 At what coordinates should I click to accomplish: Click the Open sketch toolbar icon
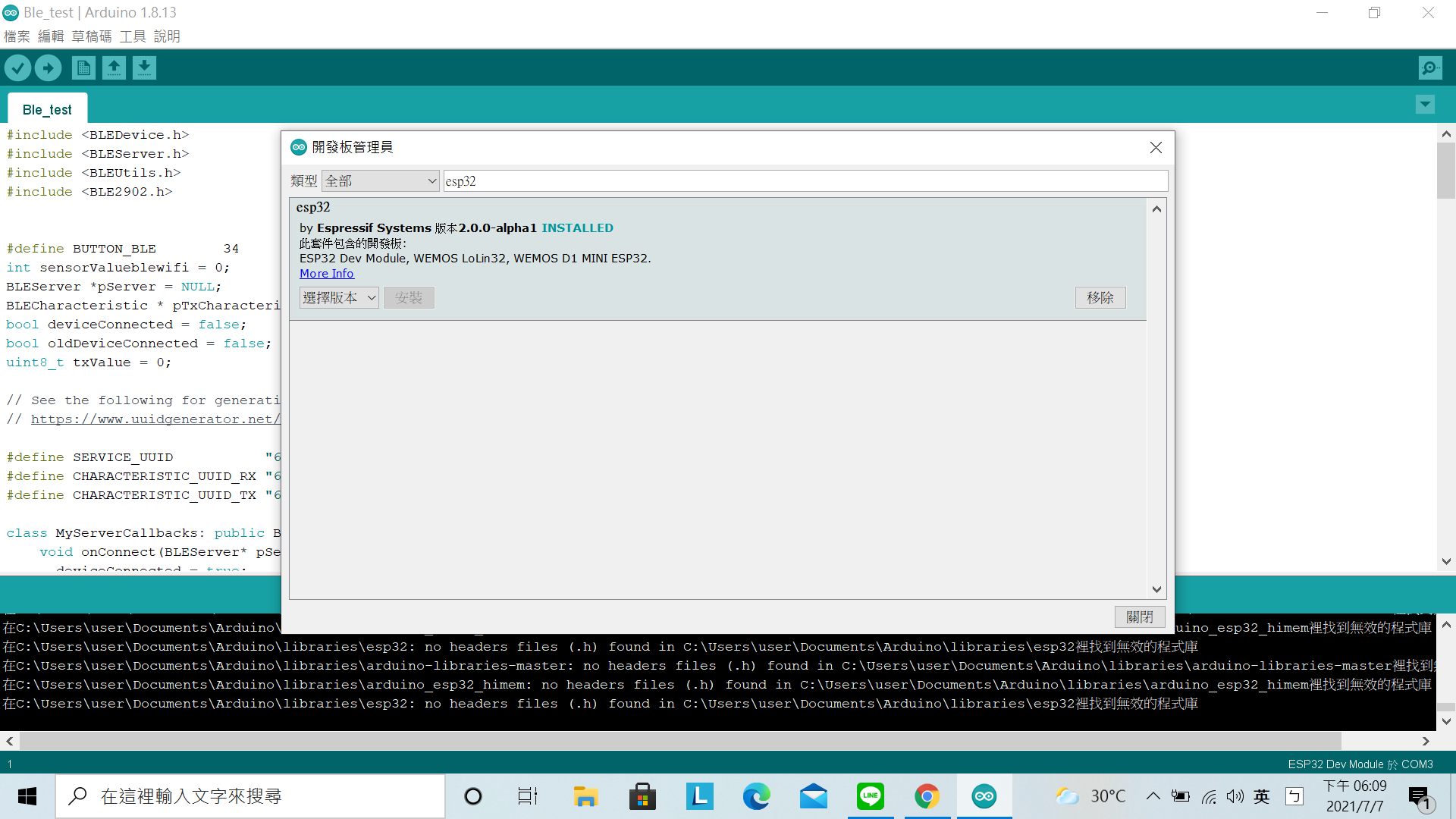[114, 67]
